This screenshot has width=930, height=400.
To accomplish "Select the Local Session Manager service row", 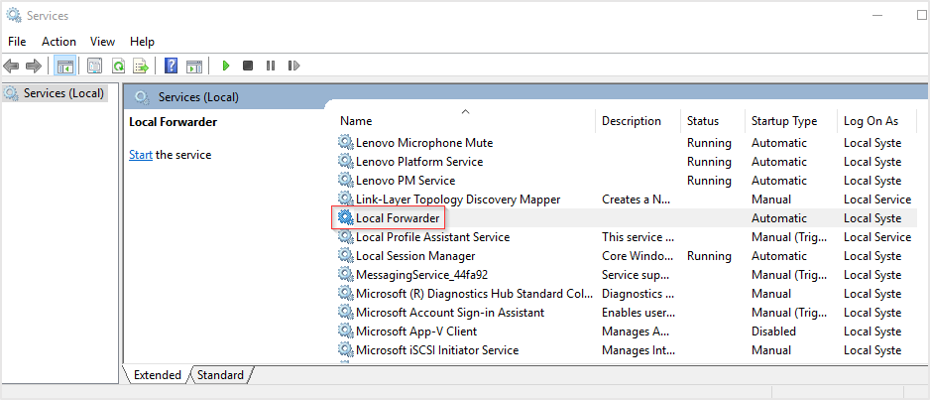I will [626, 256].
